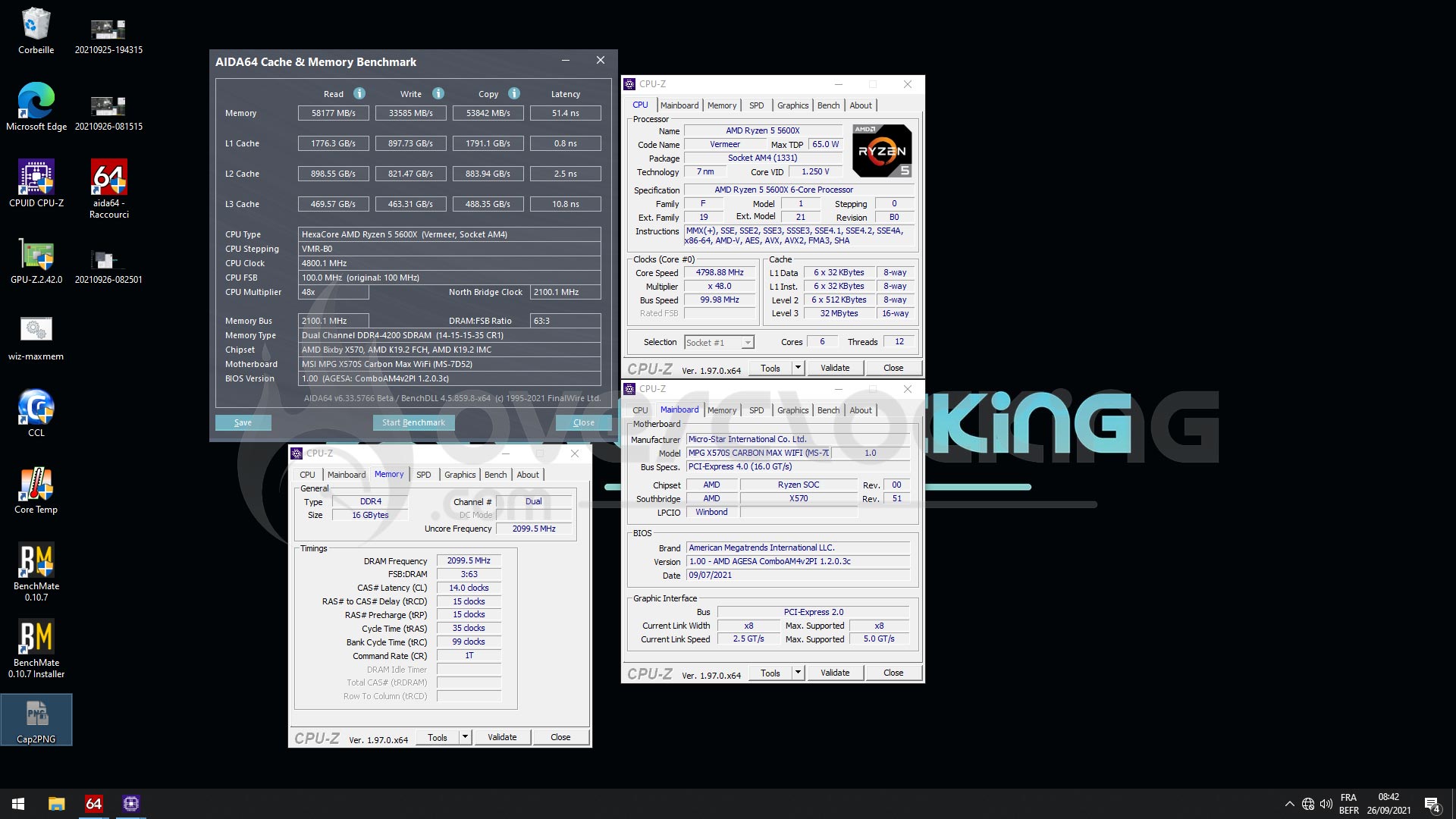Click Validate in the top CPU-Z window
The width and height of the screenshot is (1456, 819).
click(x=835, y=368)
